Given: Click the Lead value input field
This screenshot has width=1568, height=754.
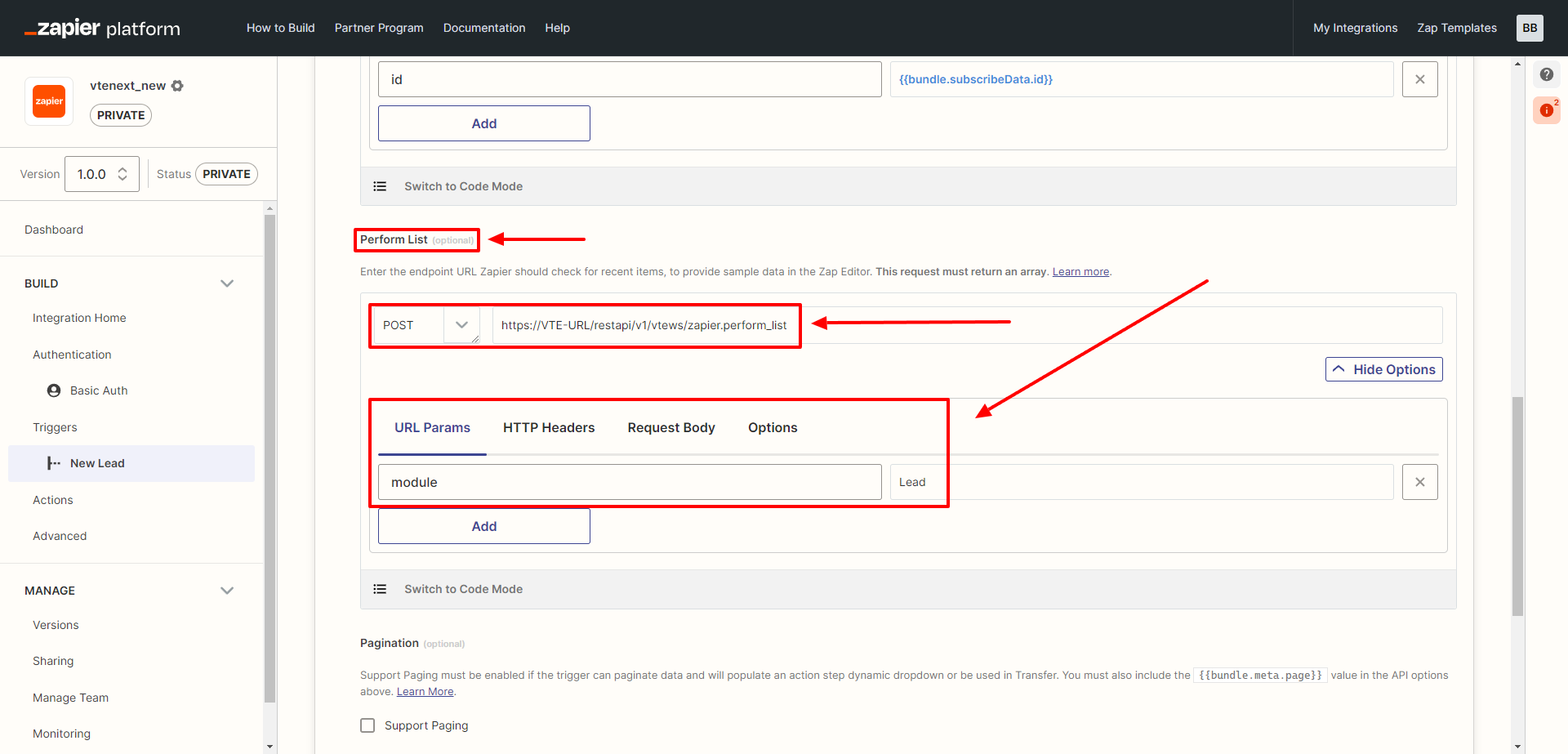Looking at the screenshot, I should tap(1142, 482).
